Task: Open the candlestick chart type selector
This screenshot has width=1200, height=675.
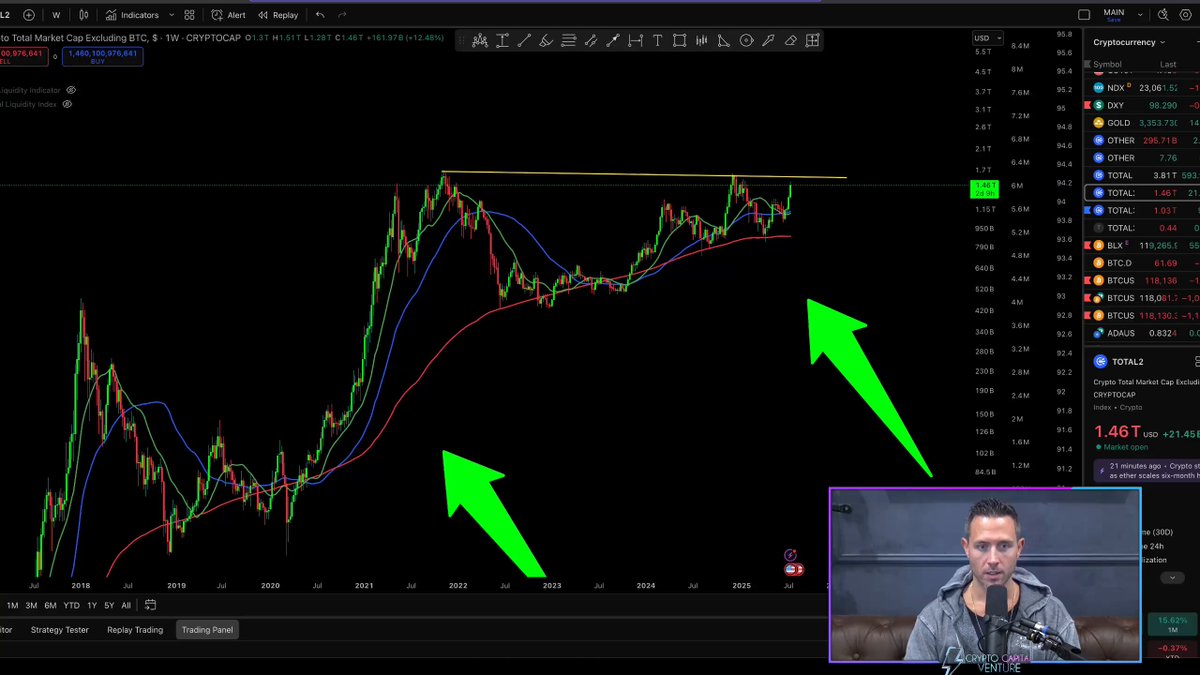Action: 84,15
